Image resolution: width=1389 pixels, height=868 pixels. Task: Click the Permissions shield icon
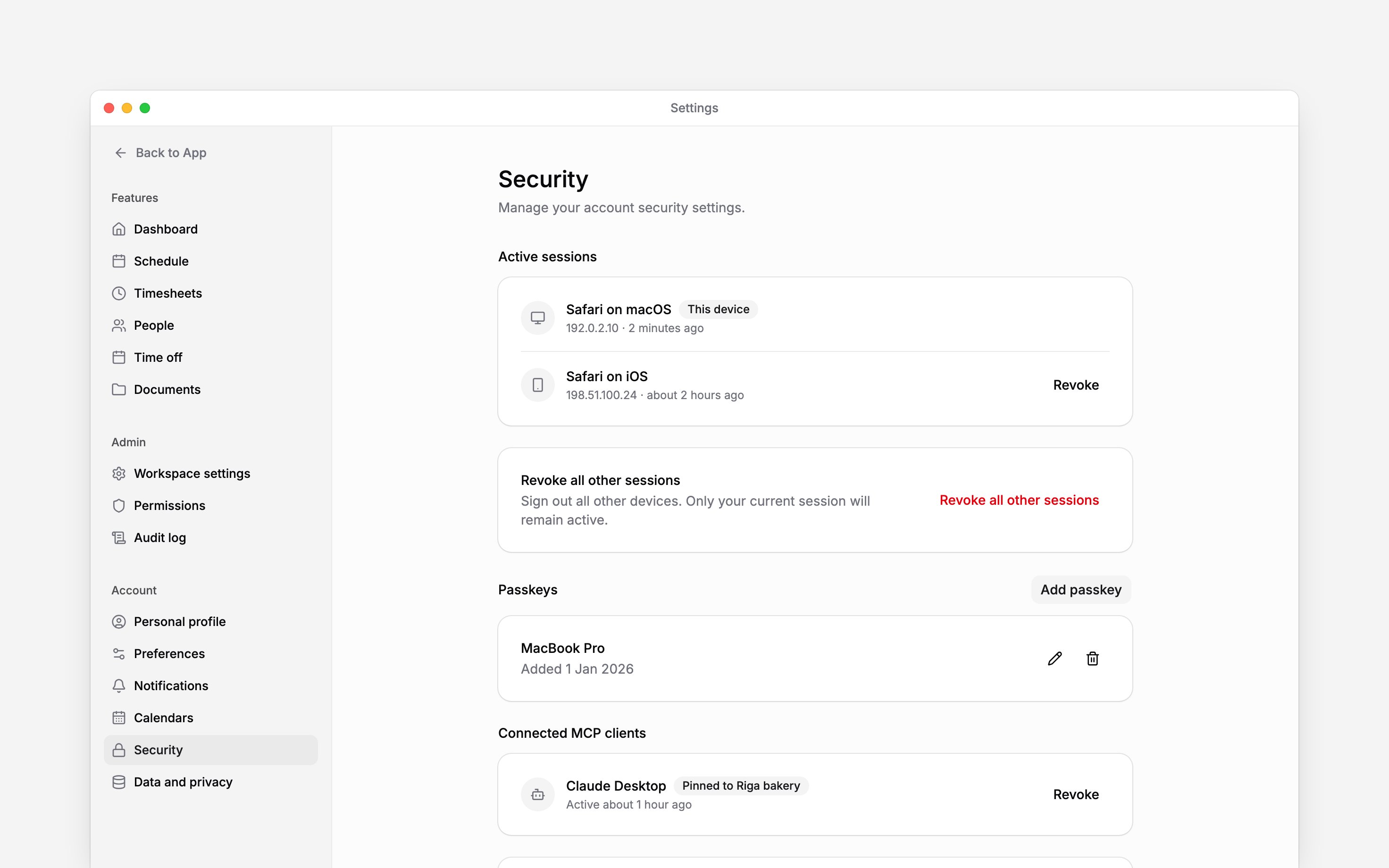tap(119, 506)
